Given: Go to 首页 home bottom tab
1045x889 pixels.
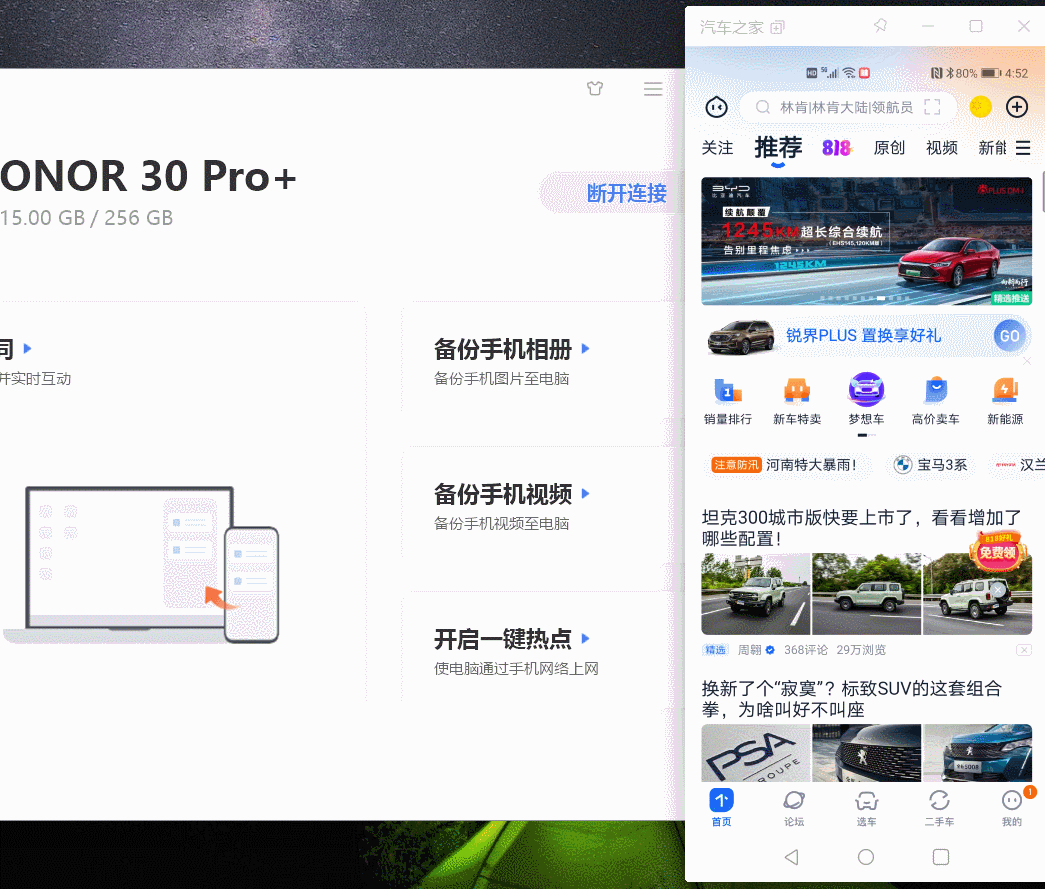Looking at the screenshot, I should 721,808.
